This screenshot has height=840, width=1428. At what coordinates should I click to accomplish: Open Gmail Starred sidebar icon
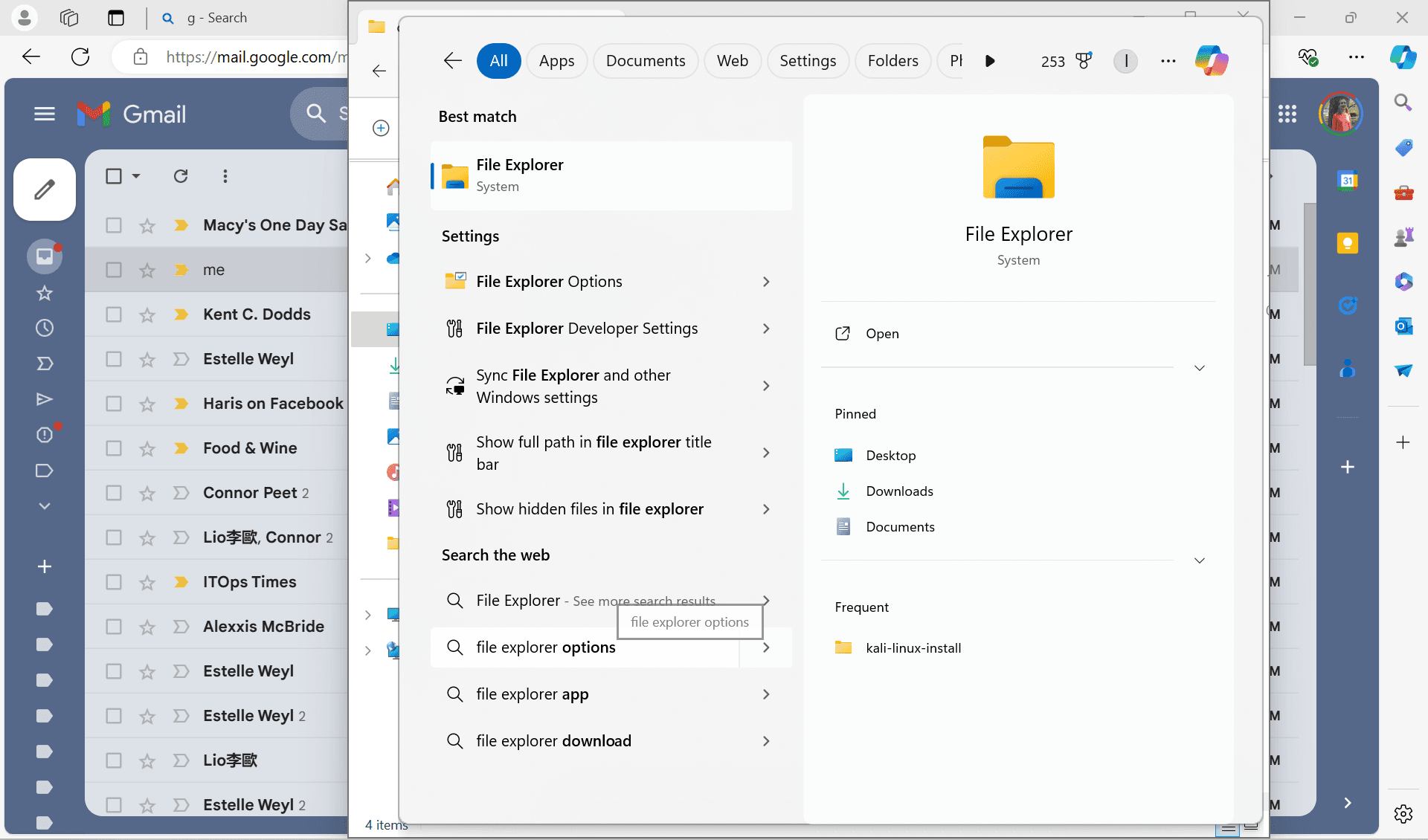click(x=45, y=293)
